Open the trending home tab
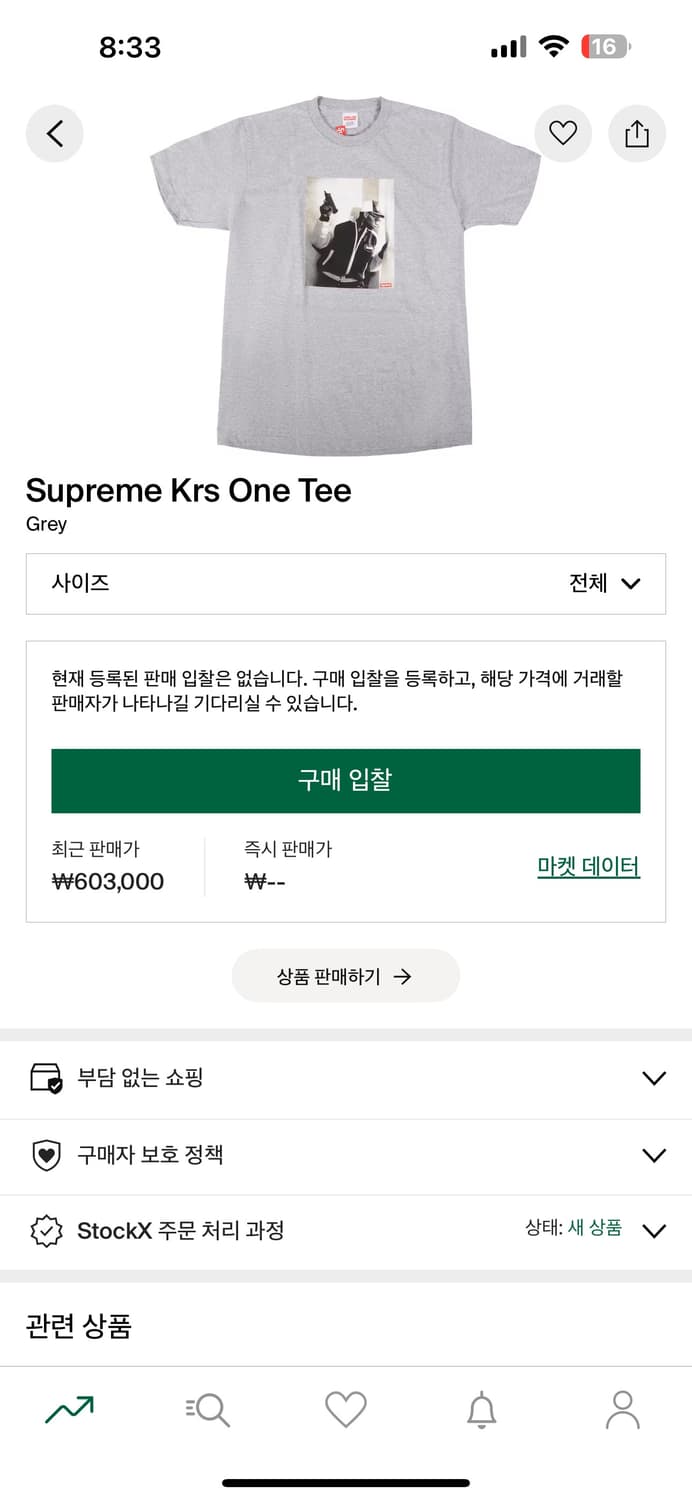692x1500 pixels. pyautogui.click(x=70, y=1409)
